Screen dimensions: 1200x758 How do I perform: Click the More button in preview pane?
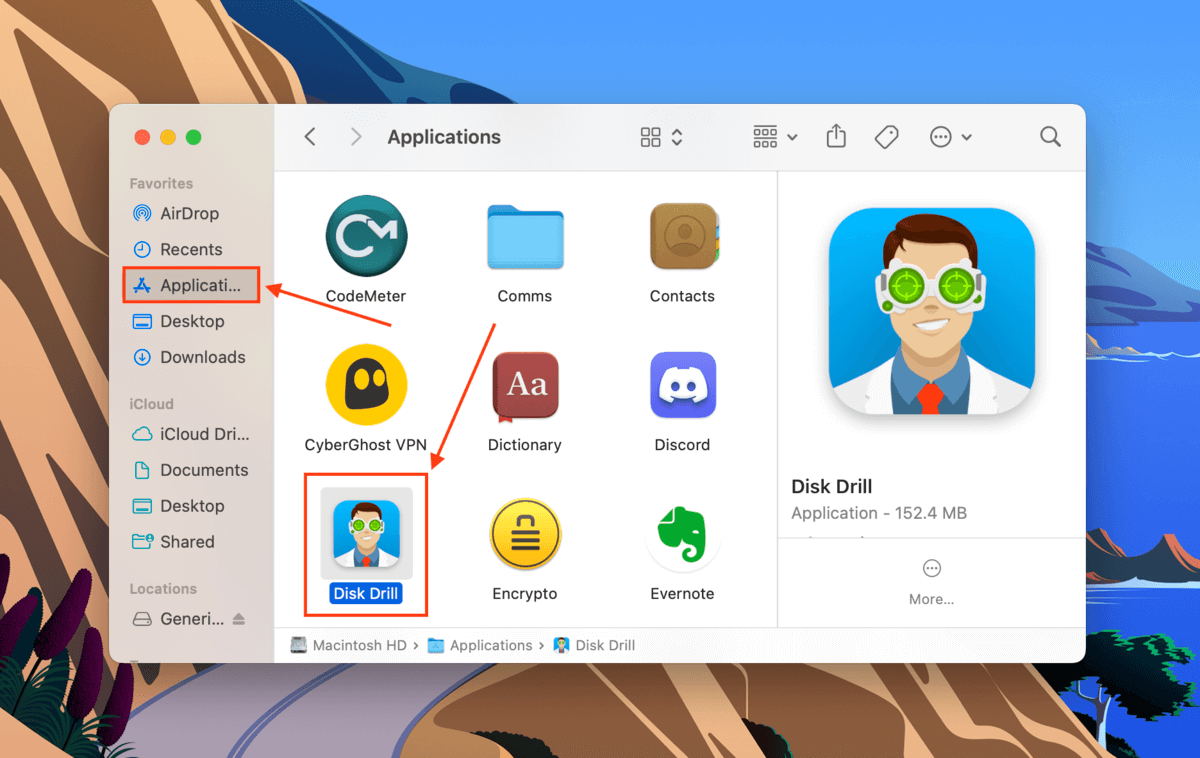(x=932, y=582)
